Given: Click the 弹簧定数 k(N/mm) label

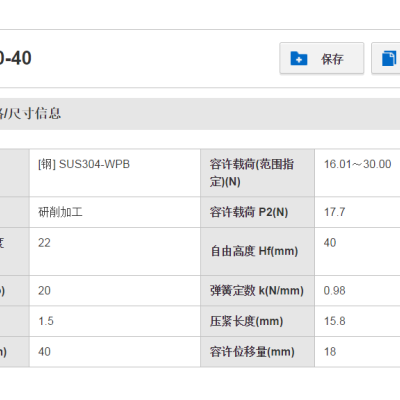Looking at the screenshot, I should [257, 290].
